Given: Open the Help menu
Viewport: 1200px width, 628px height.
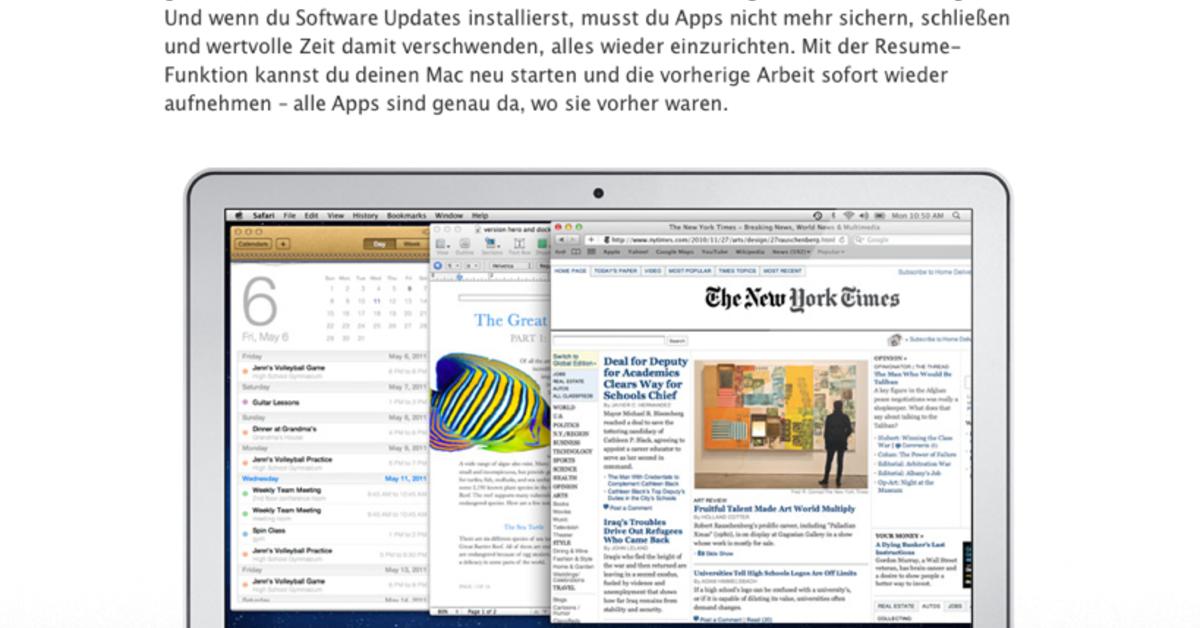Looking at the screenshot, I should [480, 216].
